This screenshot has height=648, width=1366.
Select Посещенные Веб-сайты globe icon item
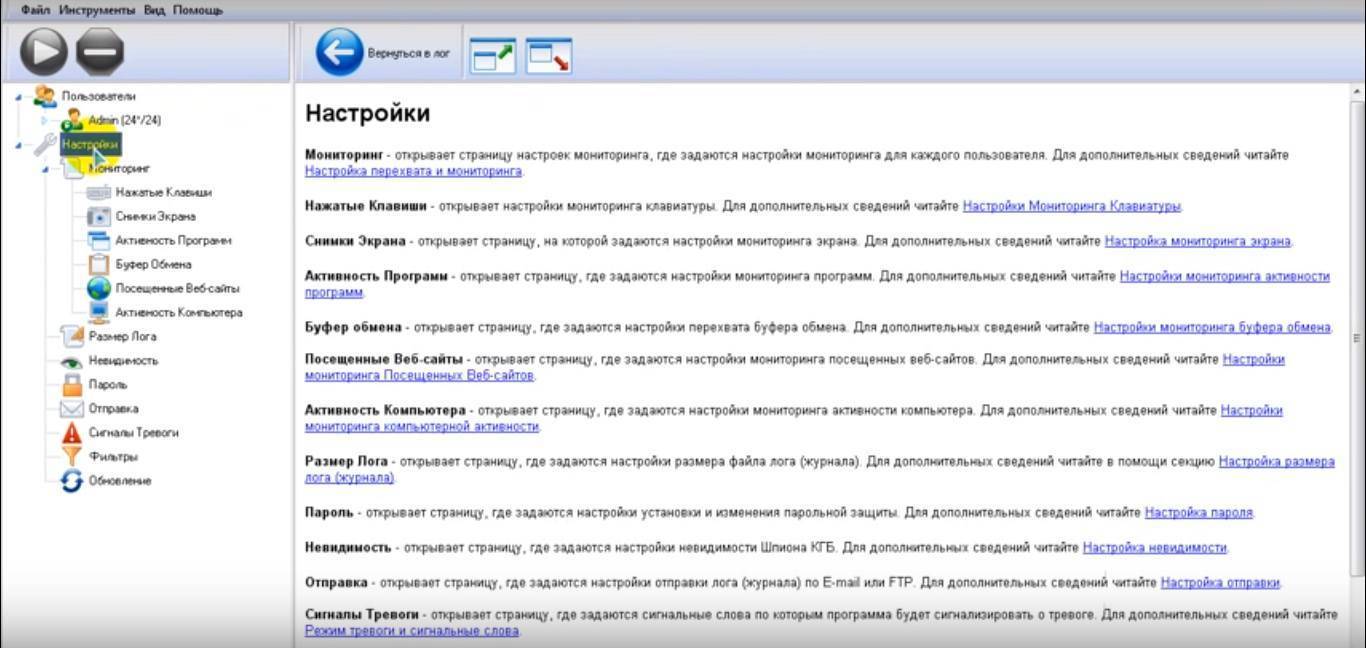pos(99,288)
